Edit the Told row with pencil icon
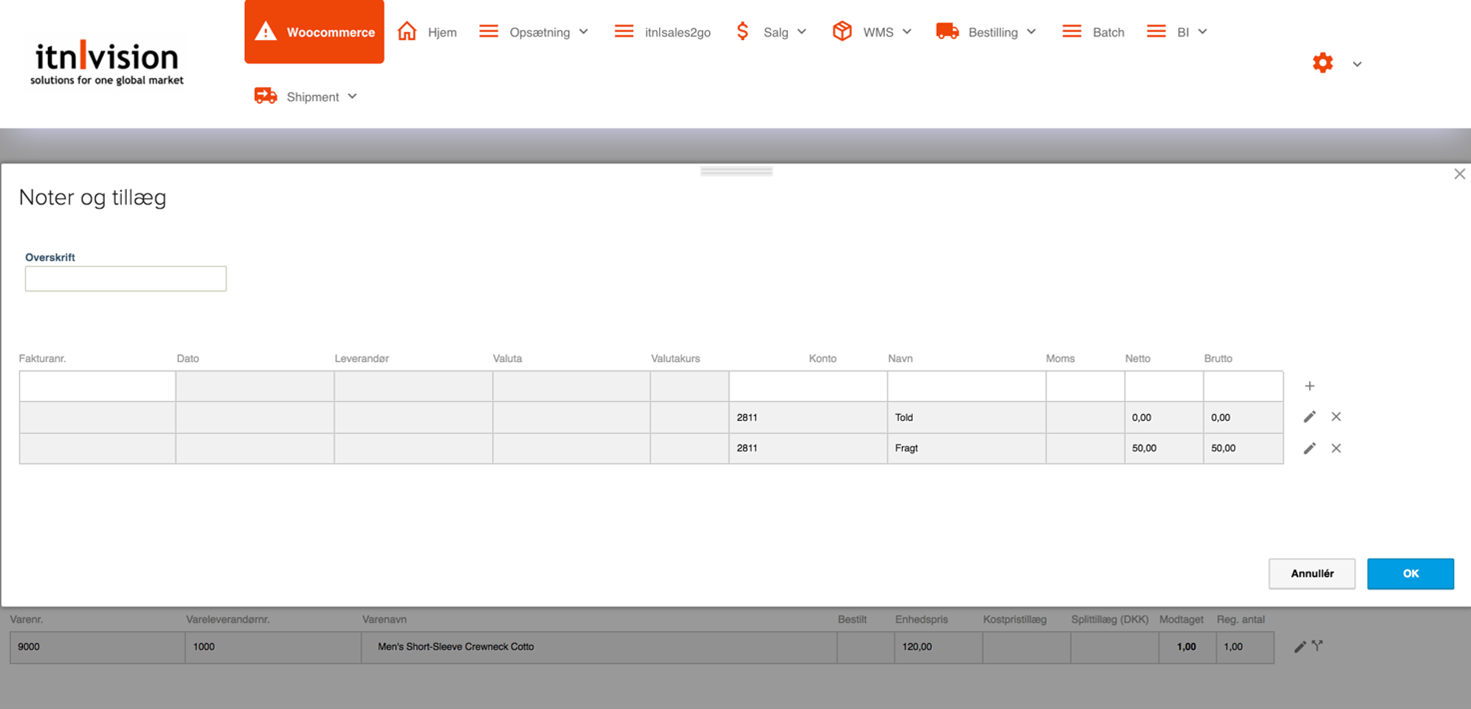Screen dimensions: 1471x709 coord(1309,417)
